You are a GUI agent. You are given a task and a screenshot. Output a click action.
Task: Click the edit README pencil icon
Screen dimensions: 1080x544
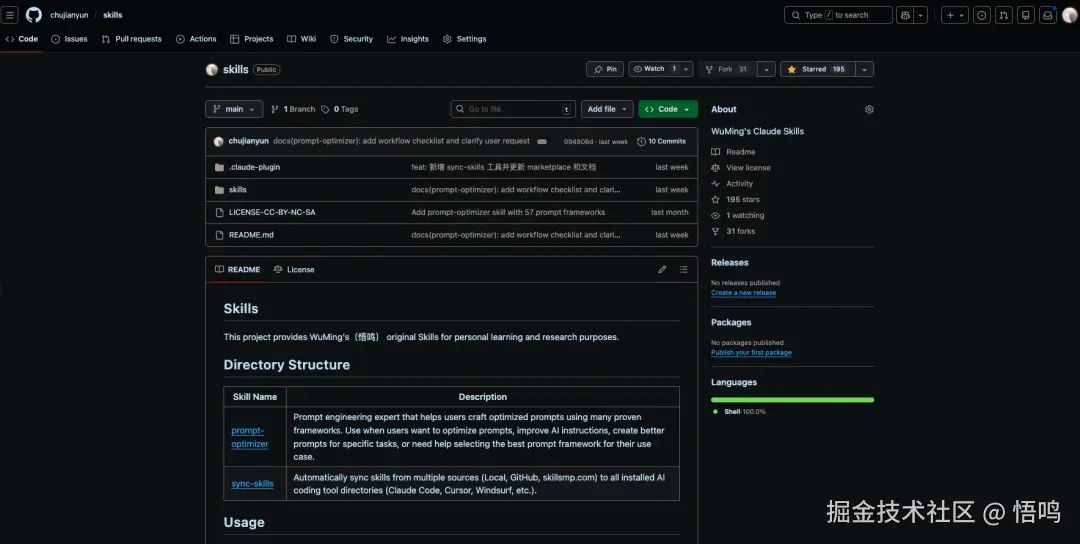[662, 269]
